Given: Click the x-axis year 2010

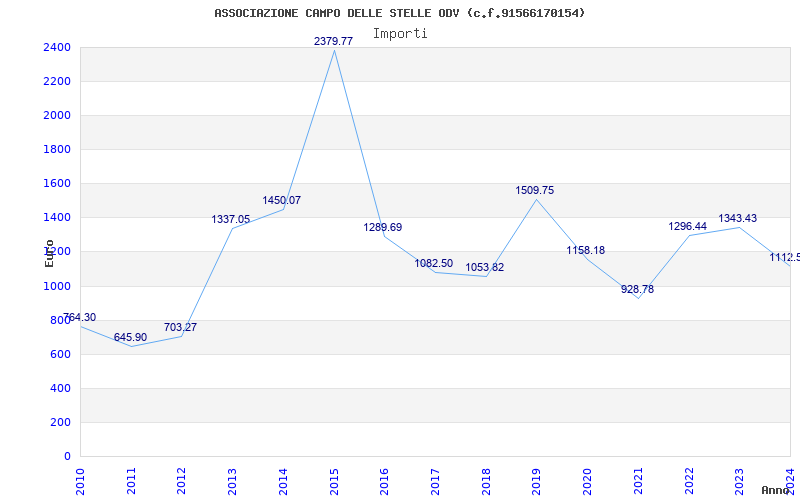Looking at the screenshot, I should 80,482.
